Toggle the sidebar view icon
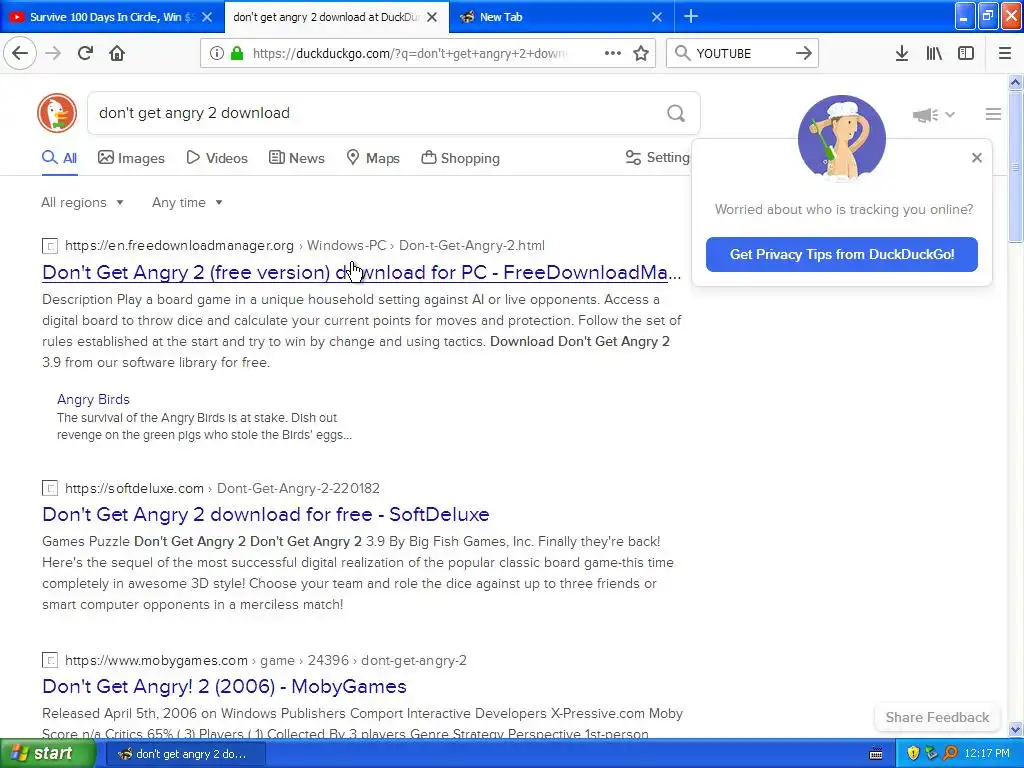 click(966, 53)
